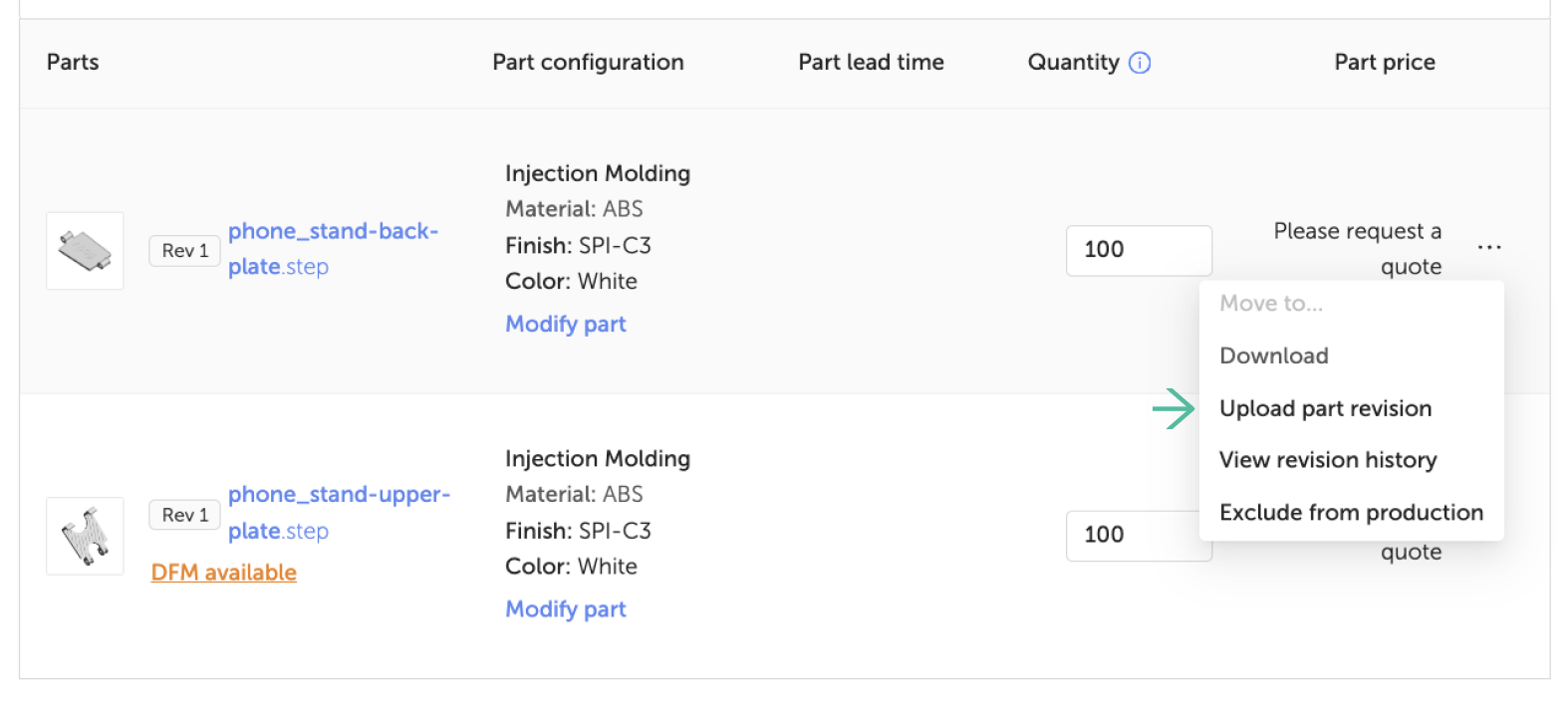Click the Rev 1 badge for upper-plate
The height and width of the screenshot is (705, 1568).
pos(185,515)
